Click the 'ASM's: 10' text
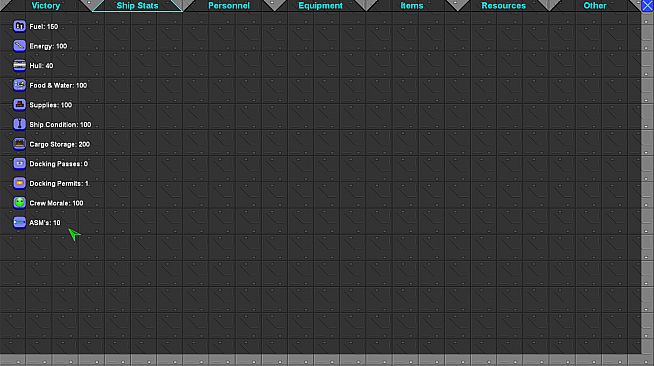 45,223
